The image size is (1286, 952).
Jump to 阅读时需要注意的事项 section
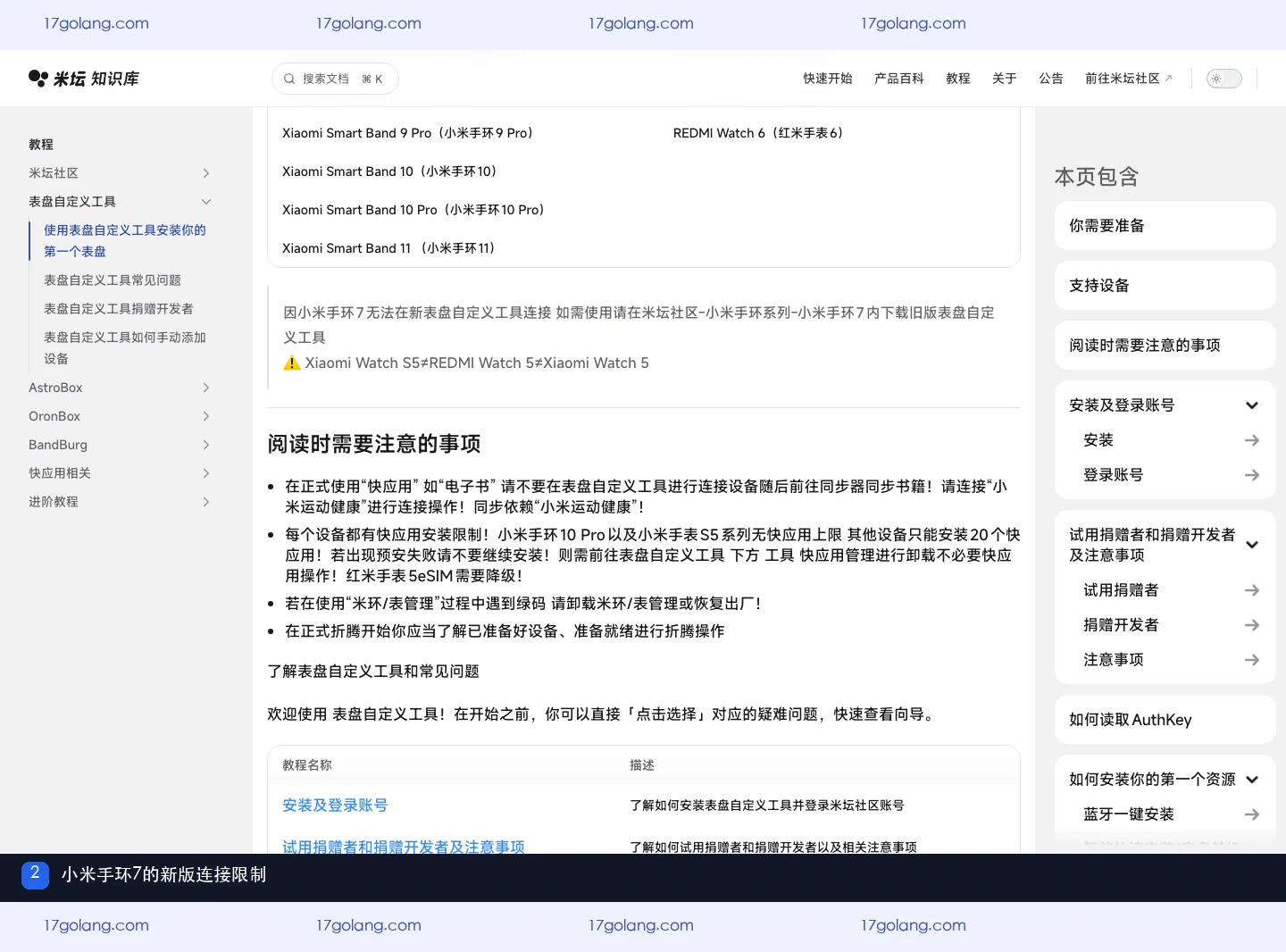pyautogui.click(x=1165, y=346)
